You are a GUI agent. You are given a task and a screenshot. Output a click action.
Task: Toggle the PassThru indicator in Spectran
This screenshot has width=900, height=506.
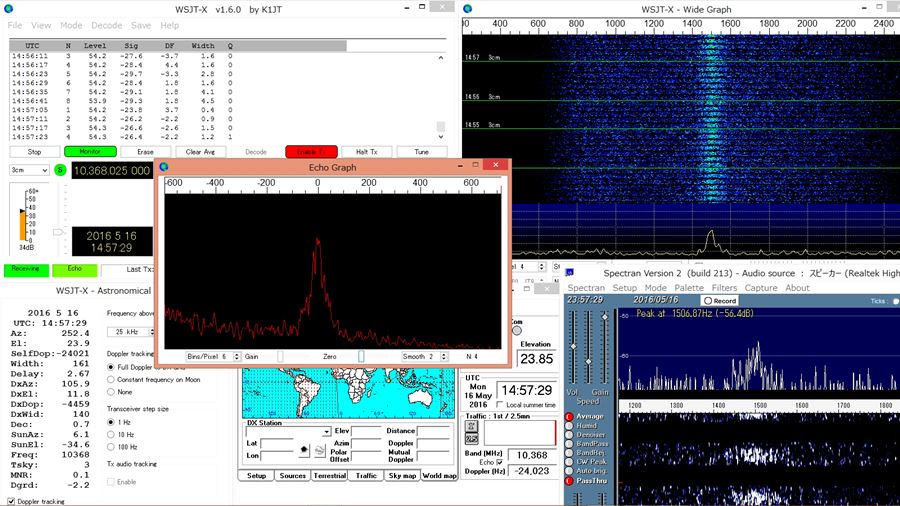[x=569, y=481]
